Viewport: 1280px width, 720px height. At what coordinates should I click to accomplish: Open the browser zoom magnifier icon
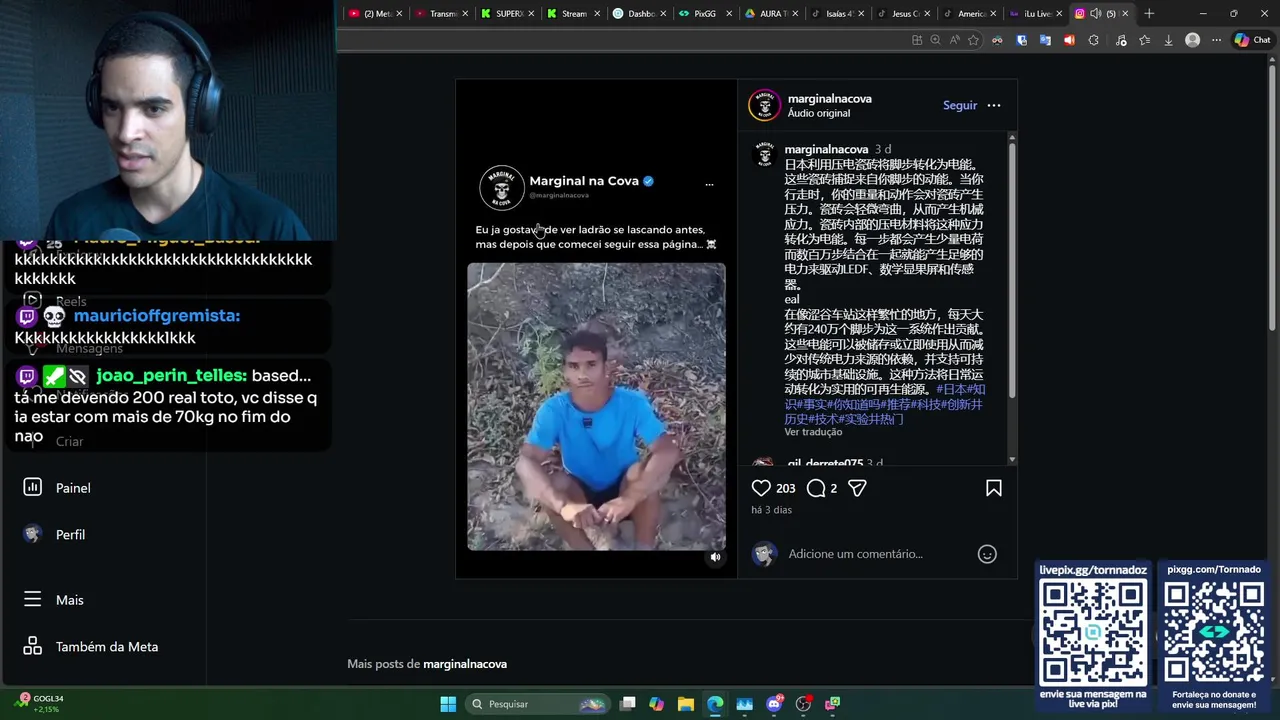935,40
